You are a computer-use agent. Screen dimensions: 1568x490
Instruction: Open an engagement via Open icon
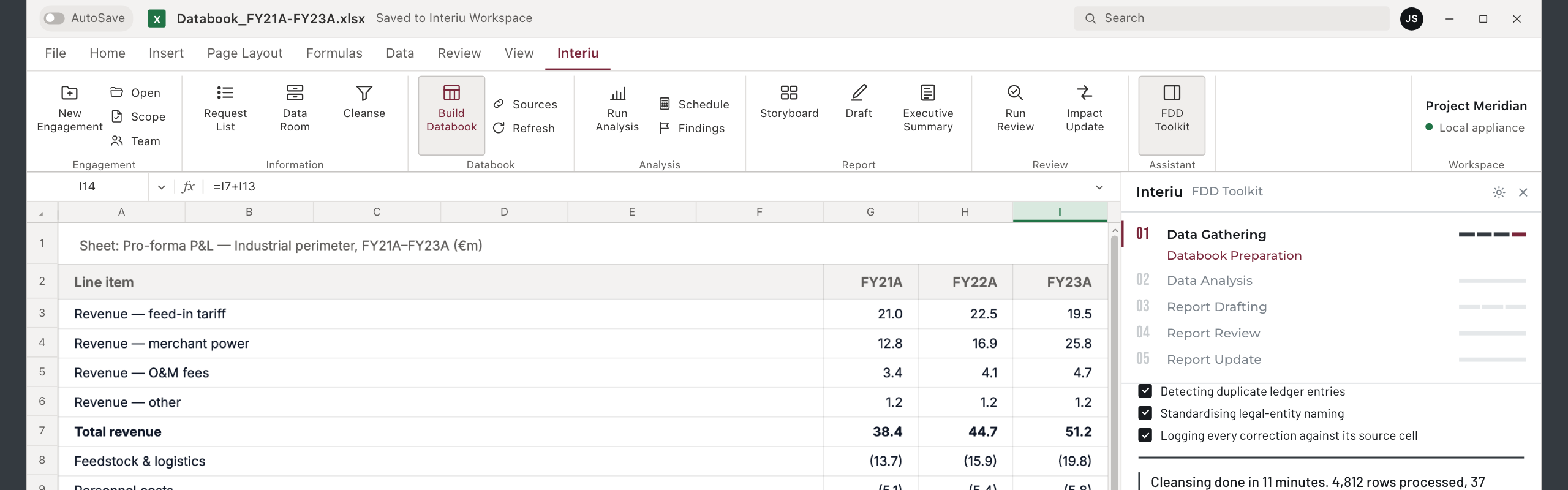tap(116, 92)
